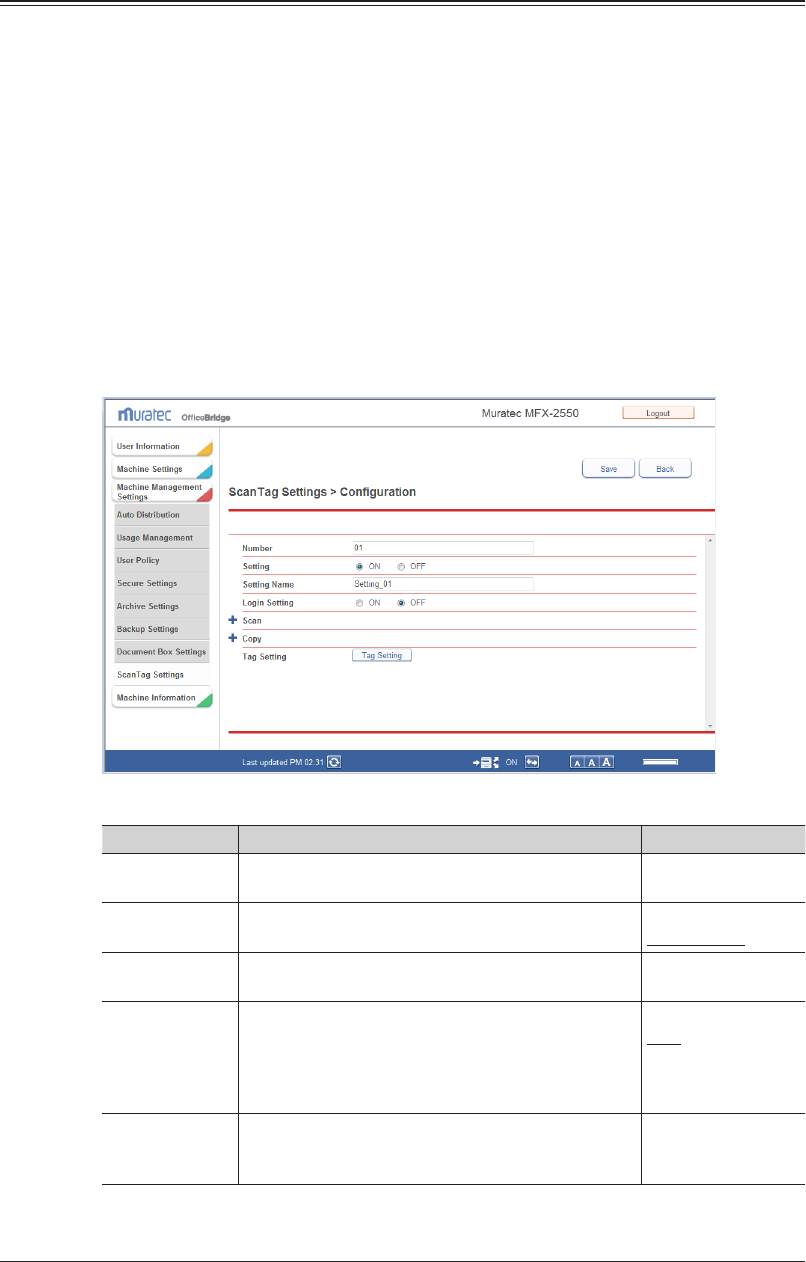Screen dimensions: 806x1262
Task: Open the Machine Settings tab
Action: (162, 470)
